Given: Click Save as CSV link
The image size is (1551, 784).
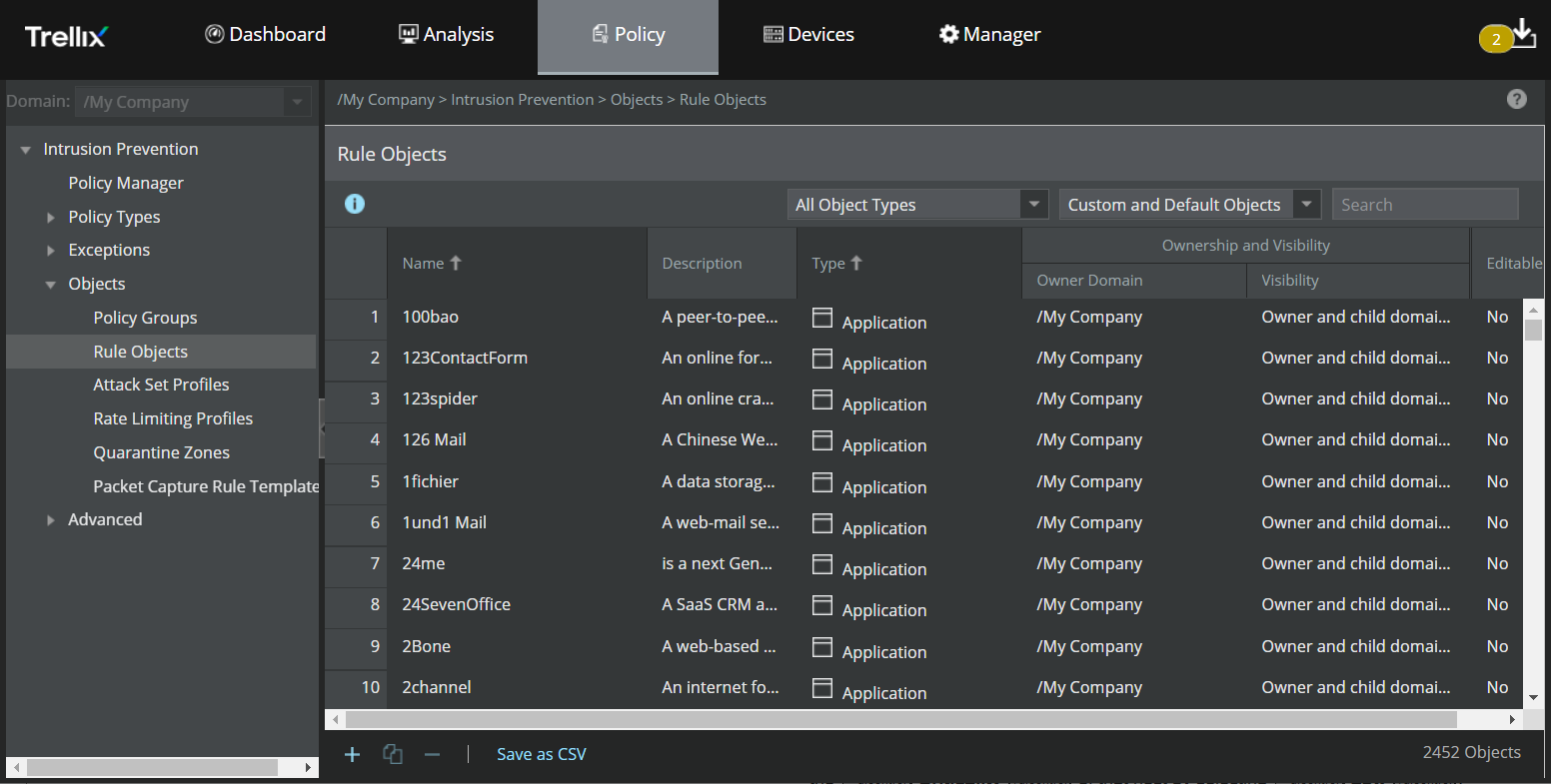Looking at the screenshot, I should (542, 754).
